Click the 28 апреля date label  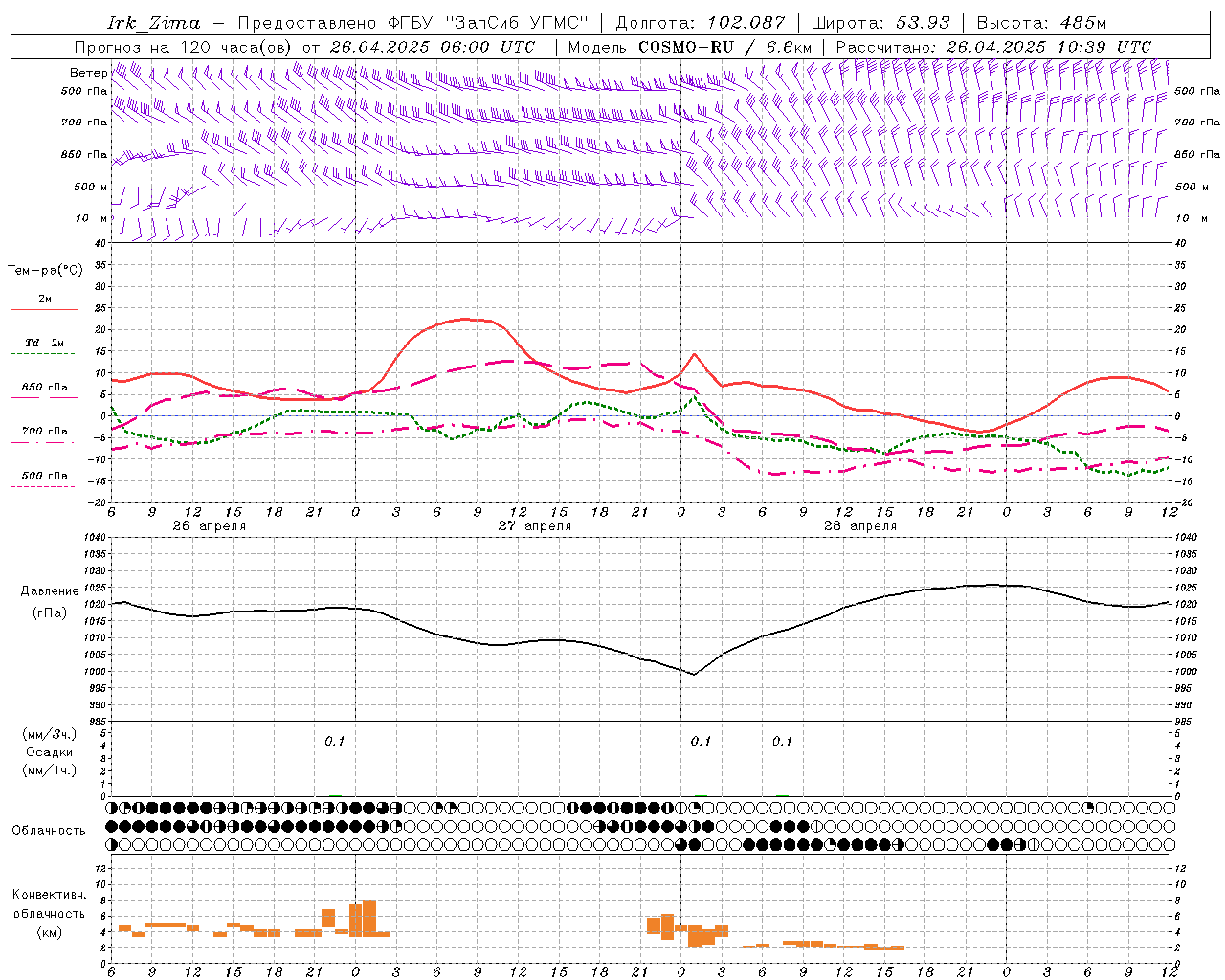860,526
